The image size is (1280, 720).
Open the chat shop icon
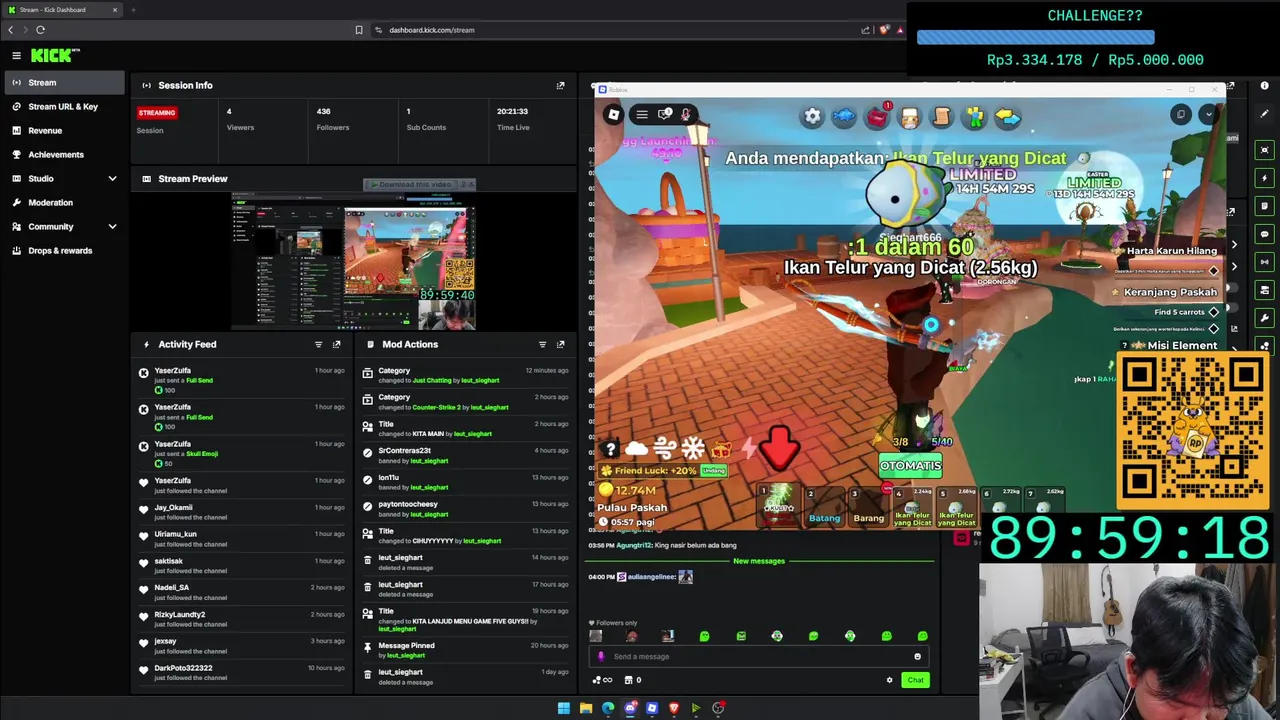pyautogui.click(x=628, y=680)
